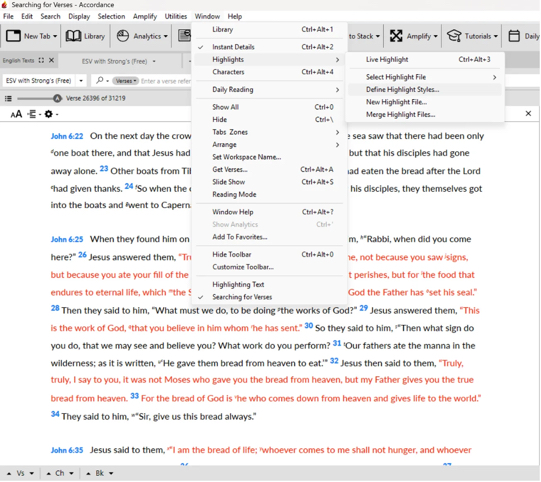This screenshot has height=482, width=541.
Task: Choose Define Highlight Styles...
Action: pos(424,90)
